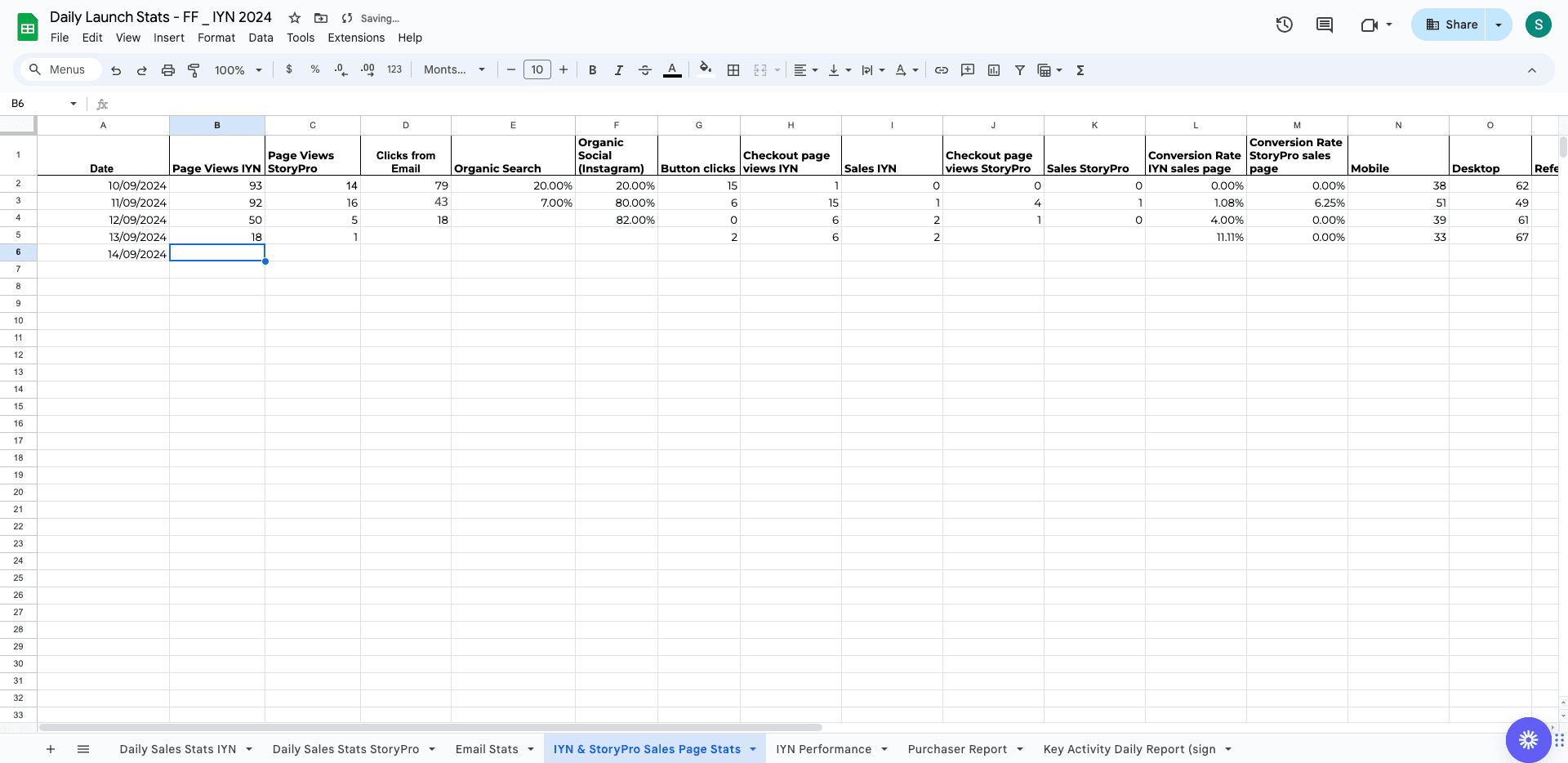Open the Insert menu
Viewport: 1568px width, 763px height.
pos(169,38)
